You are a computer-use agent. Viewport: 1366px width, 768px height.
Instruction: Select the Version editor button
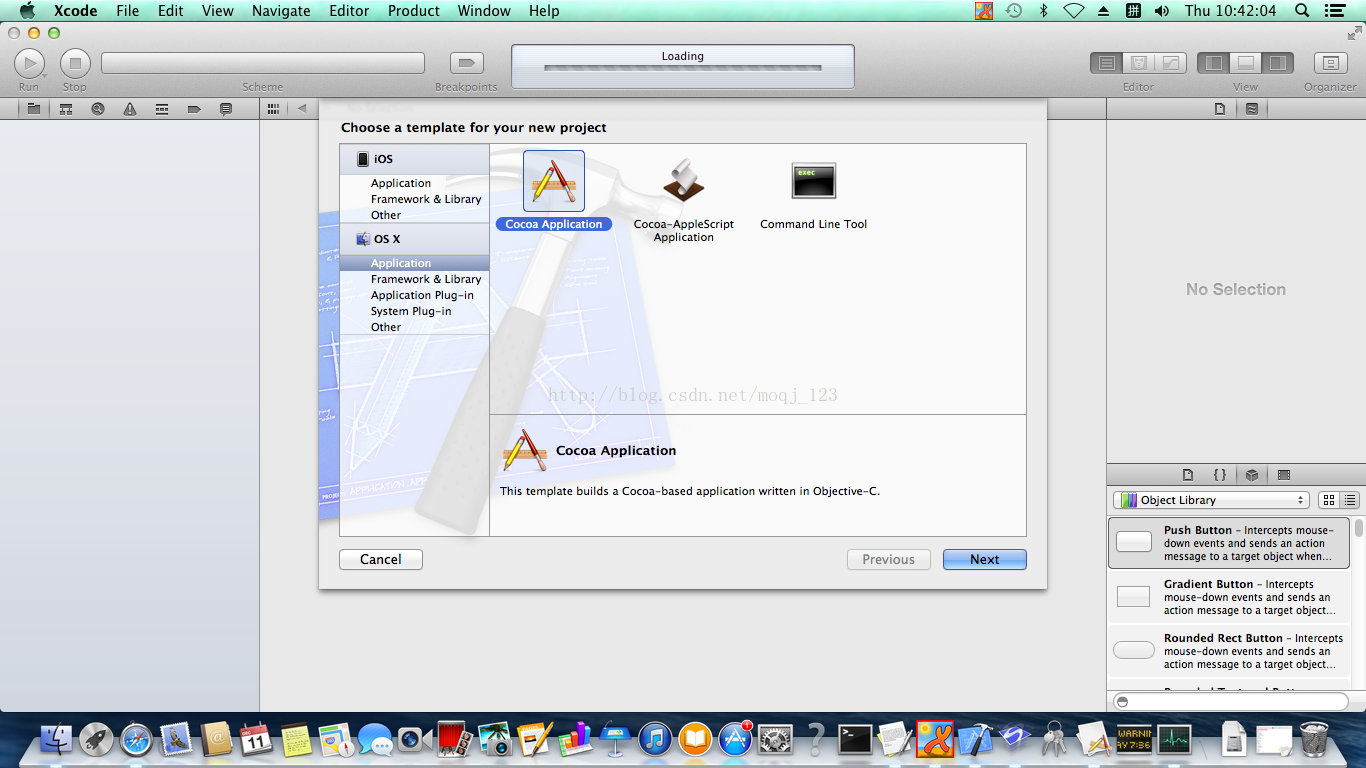[1170, 63]
